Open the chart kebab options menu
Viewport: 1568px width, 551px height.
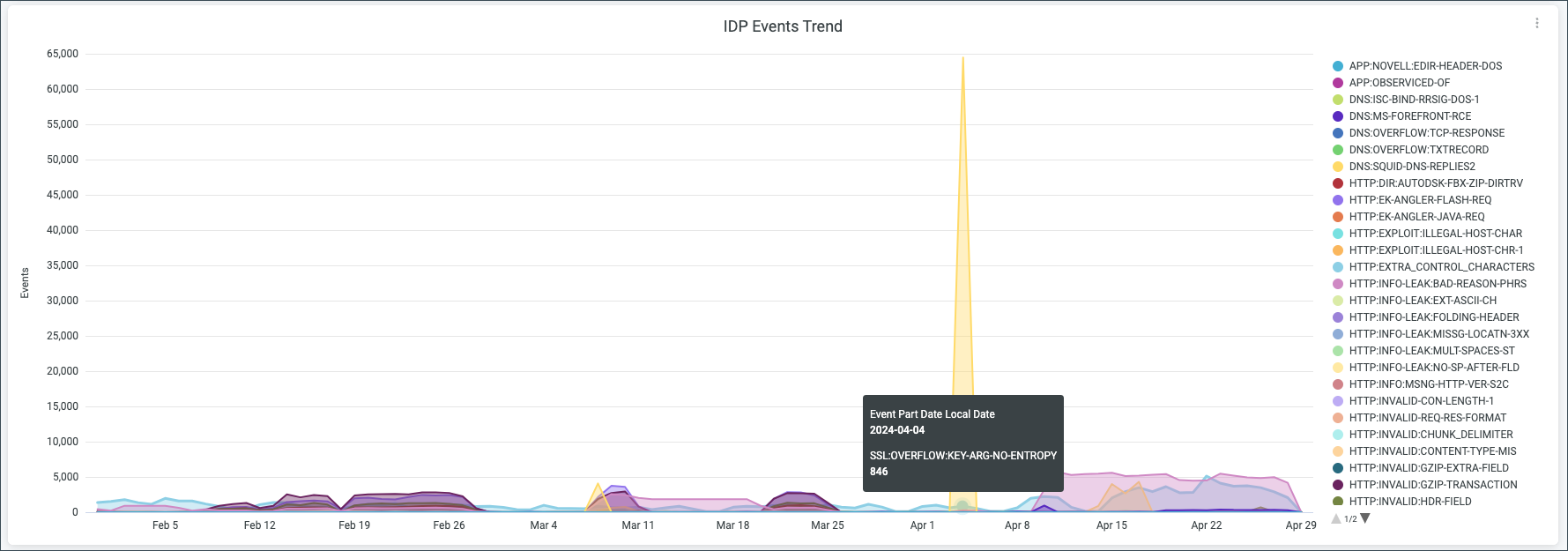(1537, 23)
